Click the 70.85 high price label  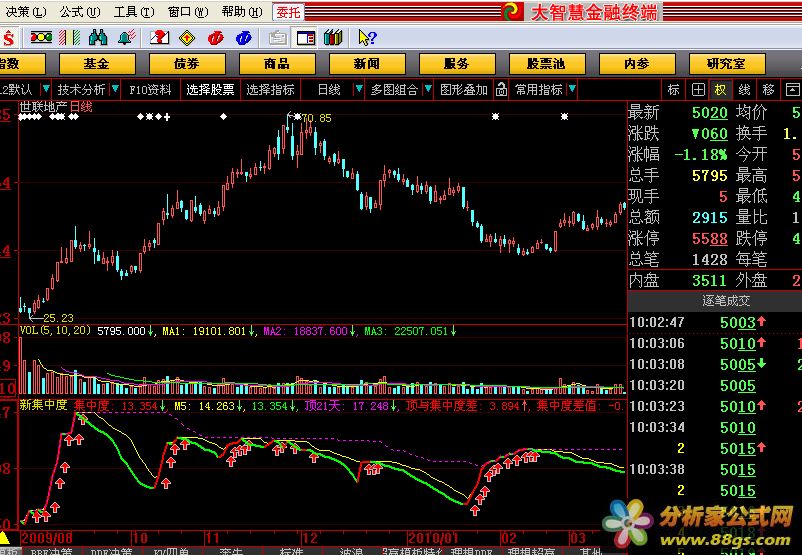(316, 118)
